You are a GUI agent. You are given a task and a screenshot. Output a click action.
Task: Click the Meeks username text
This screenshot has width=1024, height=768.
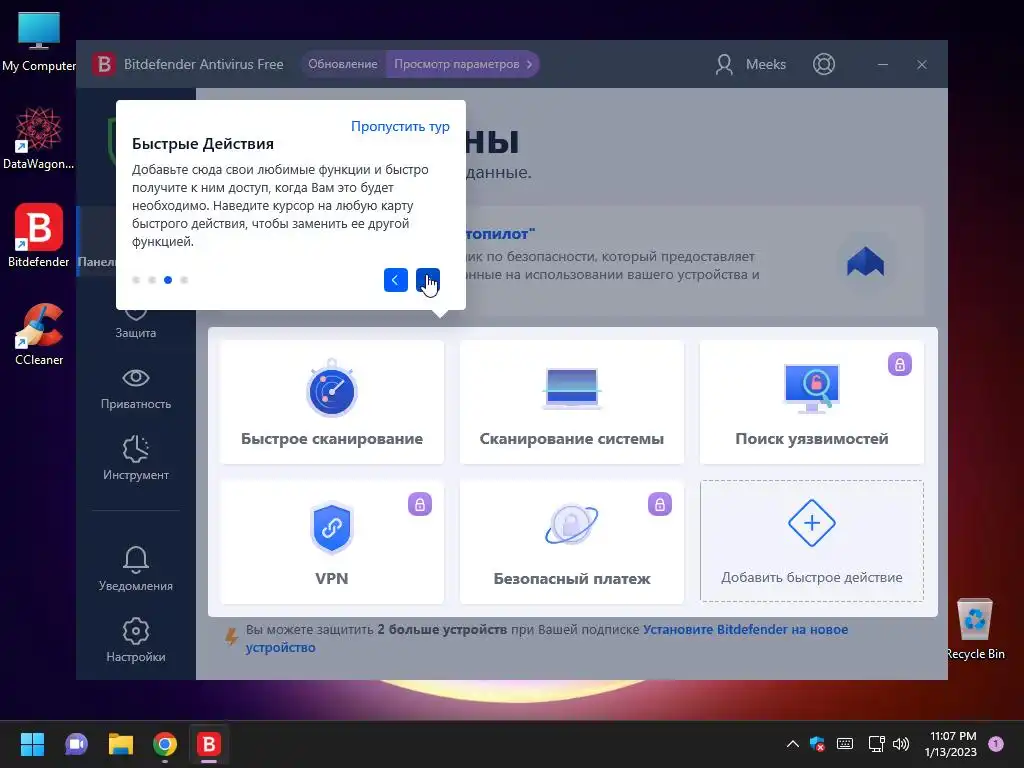tap(765, 64)
